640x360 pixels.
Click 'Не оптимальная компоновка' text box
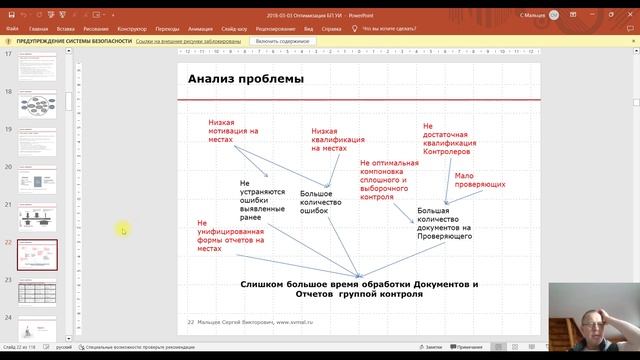point(389,180)
